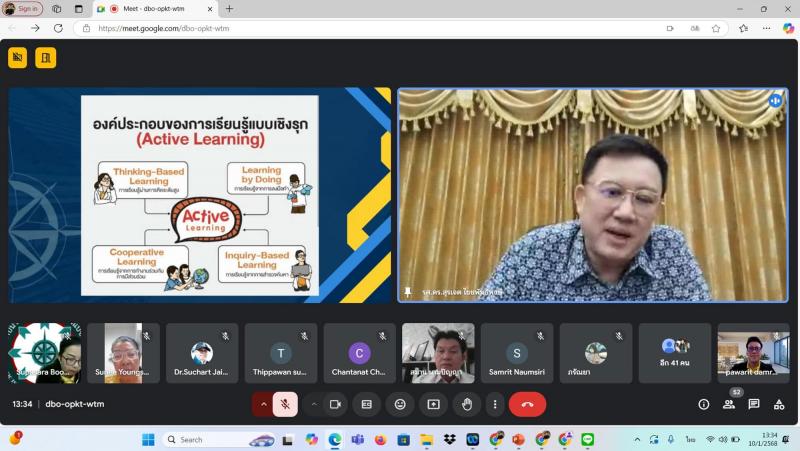Leave the call with red hang-up button
800x451 pixels.
[x=527, y=405]
